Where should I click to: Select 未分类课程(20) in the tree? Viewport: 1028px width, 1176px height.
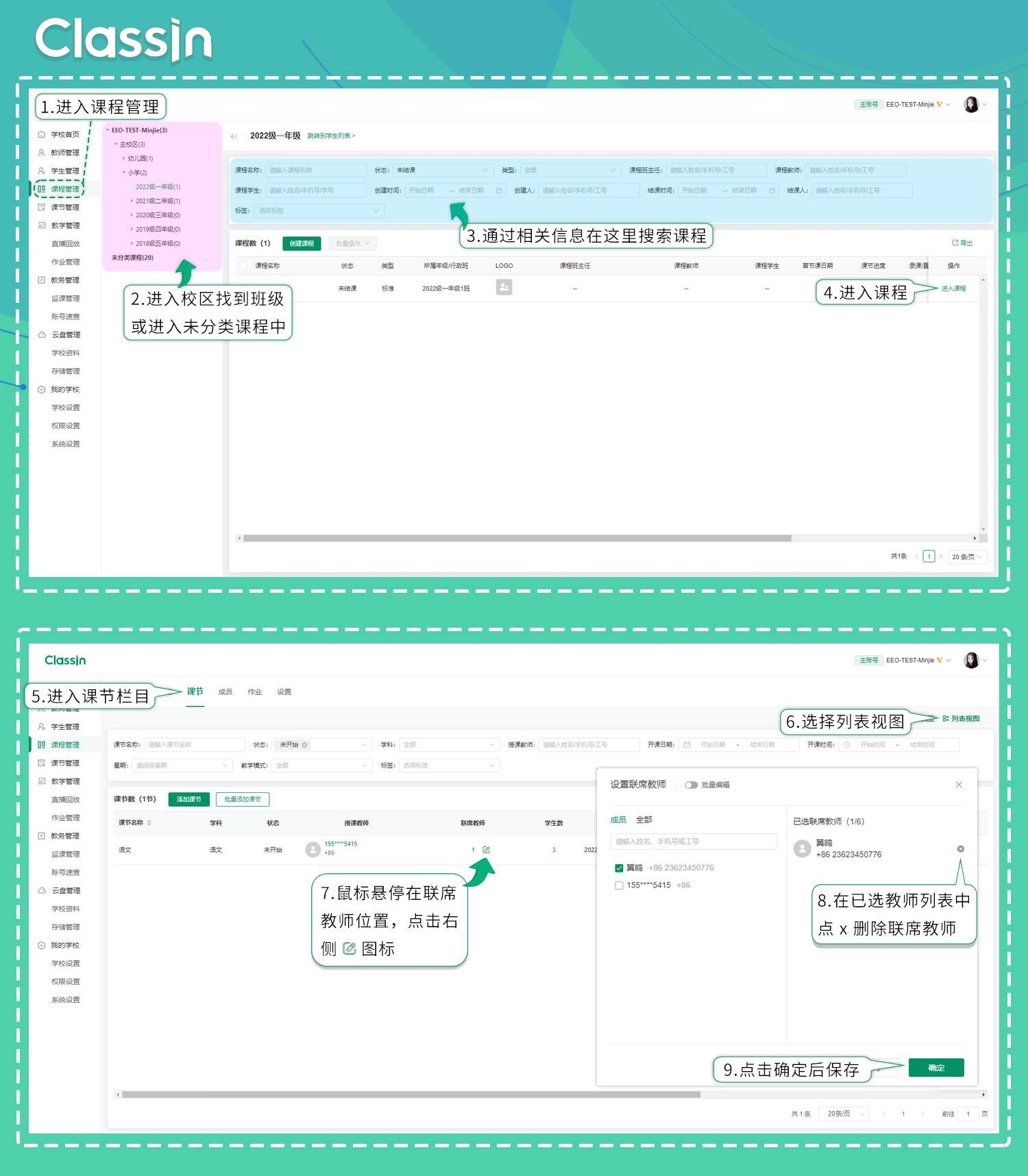coord(132,258)
